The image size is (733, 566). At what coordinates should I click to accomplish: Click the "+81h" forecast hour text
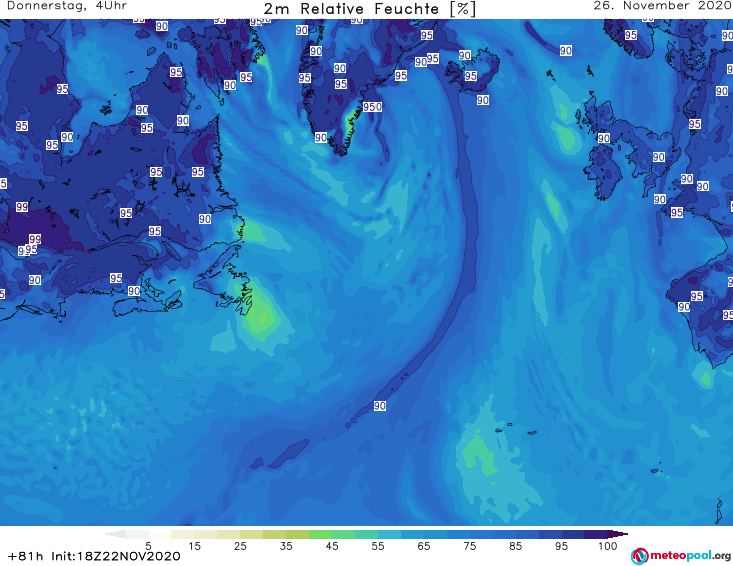click(x=26, y=556)
